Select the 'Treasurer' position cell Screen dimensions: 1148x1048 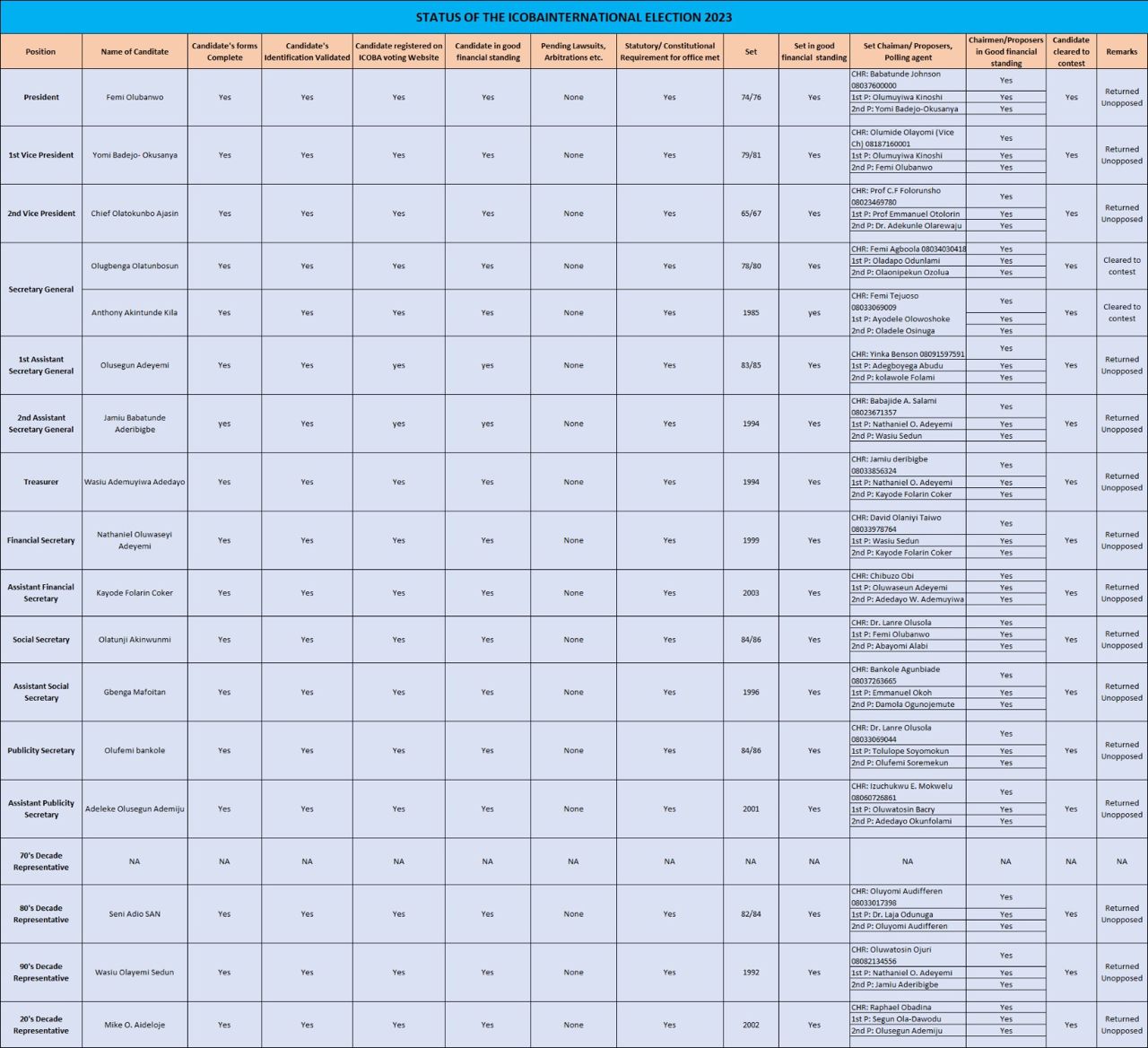point(41,482)
